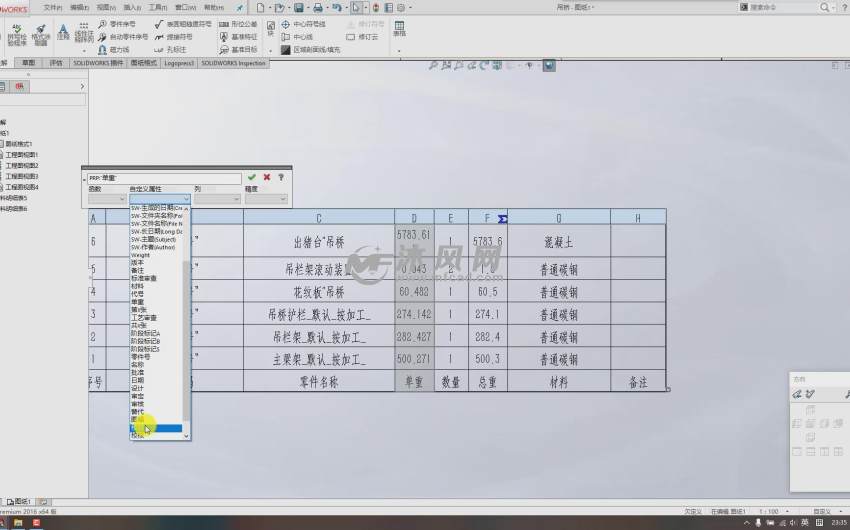Screen dimensions: 850x530
Task: Select 工程图视图1 in the feature tree
Action: click(x=22, y=155)
